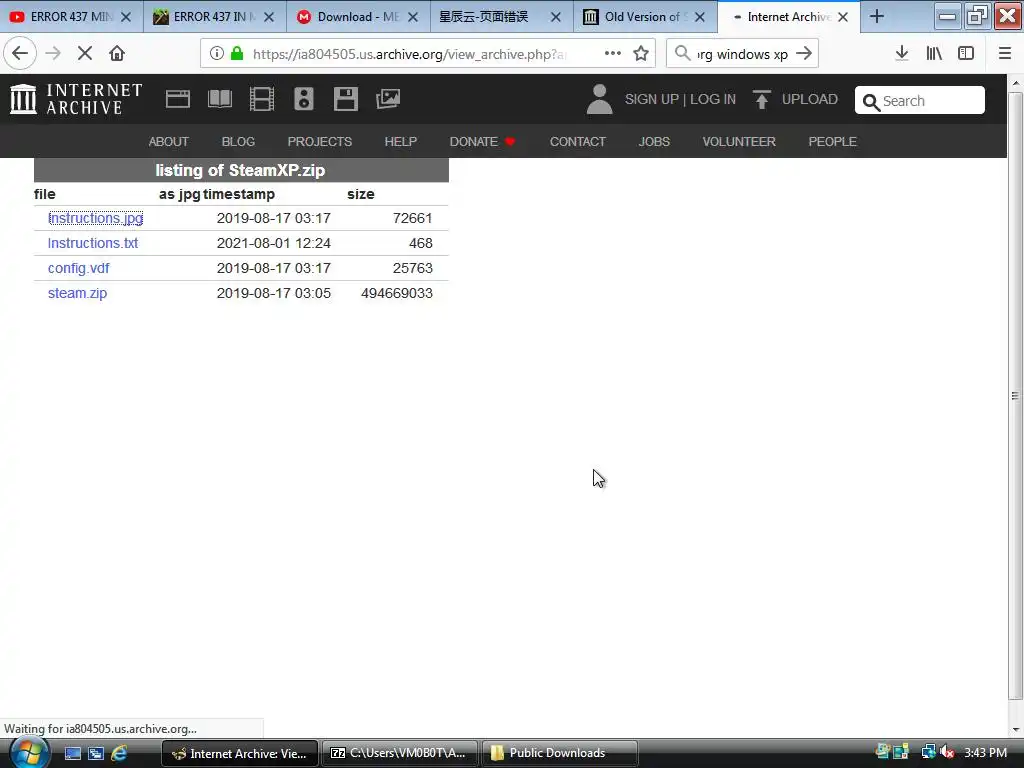Viewport: 1024px width, 768px height.
Task: Open the Video film strip icon
Action: point(262,99)
